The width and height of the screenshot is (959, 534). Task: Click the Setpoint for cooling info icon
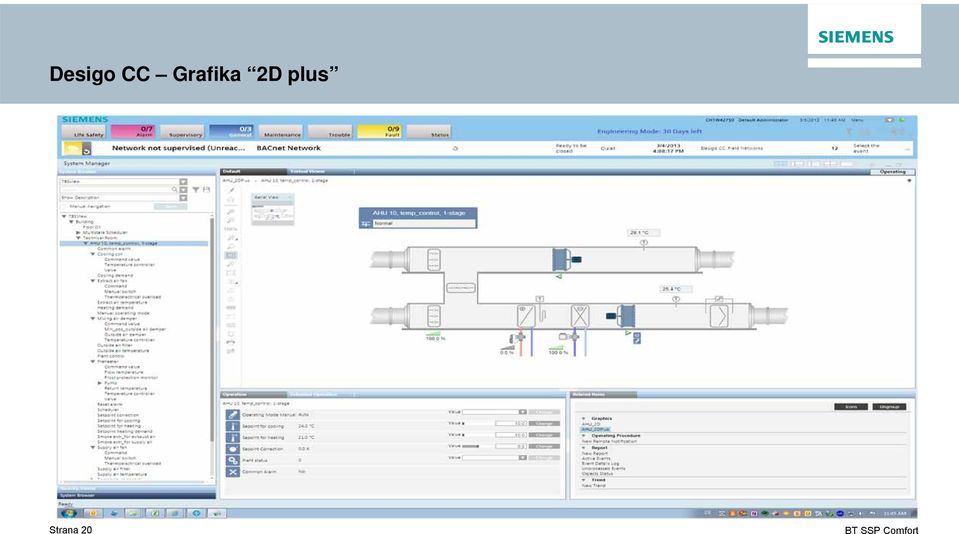(x=232, y=426)
